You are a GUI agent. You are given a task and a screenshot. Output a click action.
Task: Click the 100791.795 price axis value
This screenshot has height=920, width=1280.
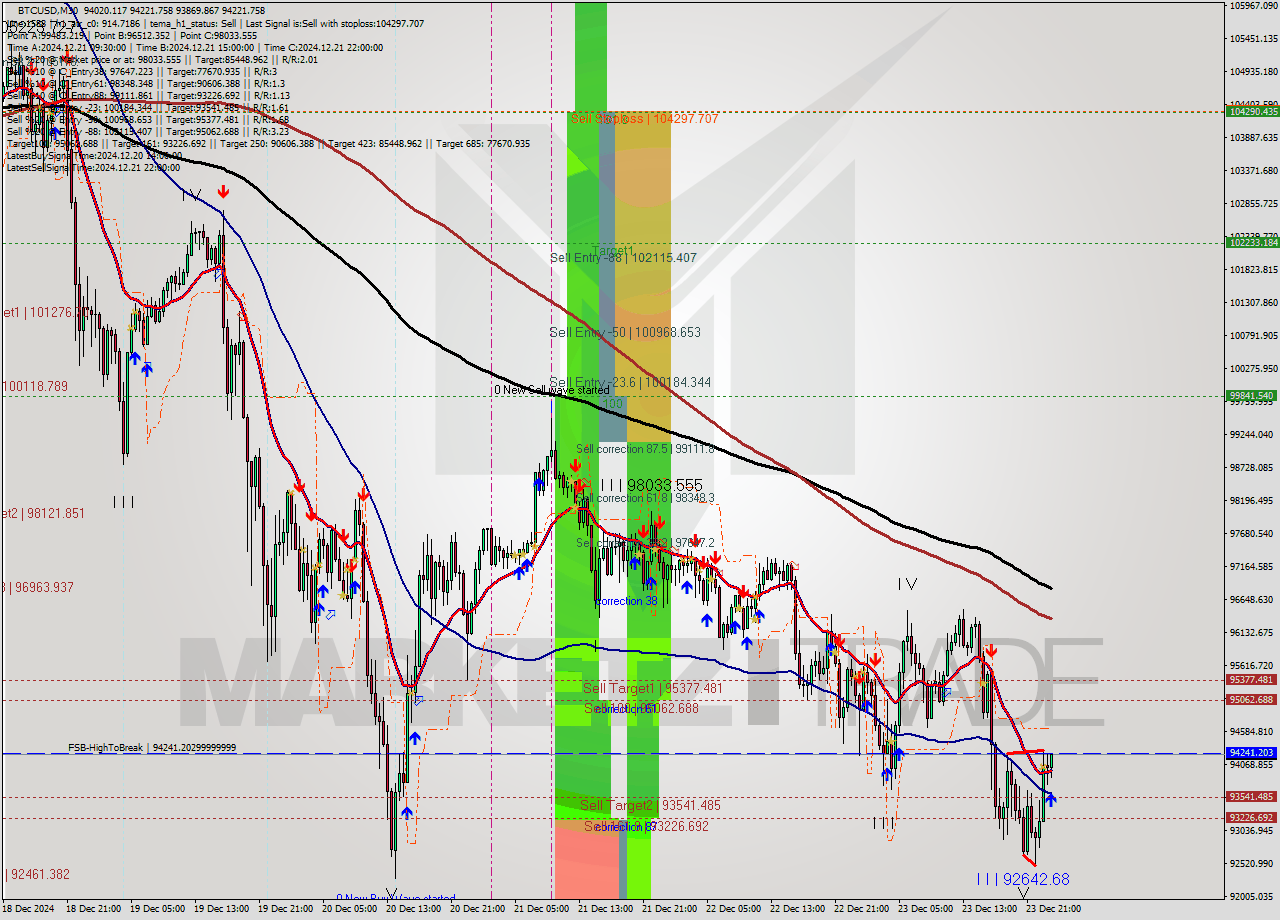(1253, 335)
